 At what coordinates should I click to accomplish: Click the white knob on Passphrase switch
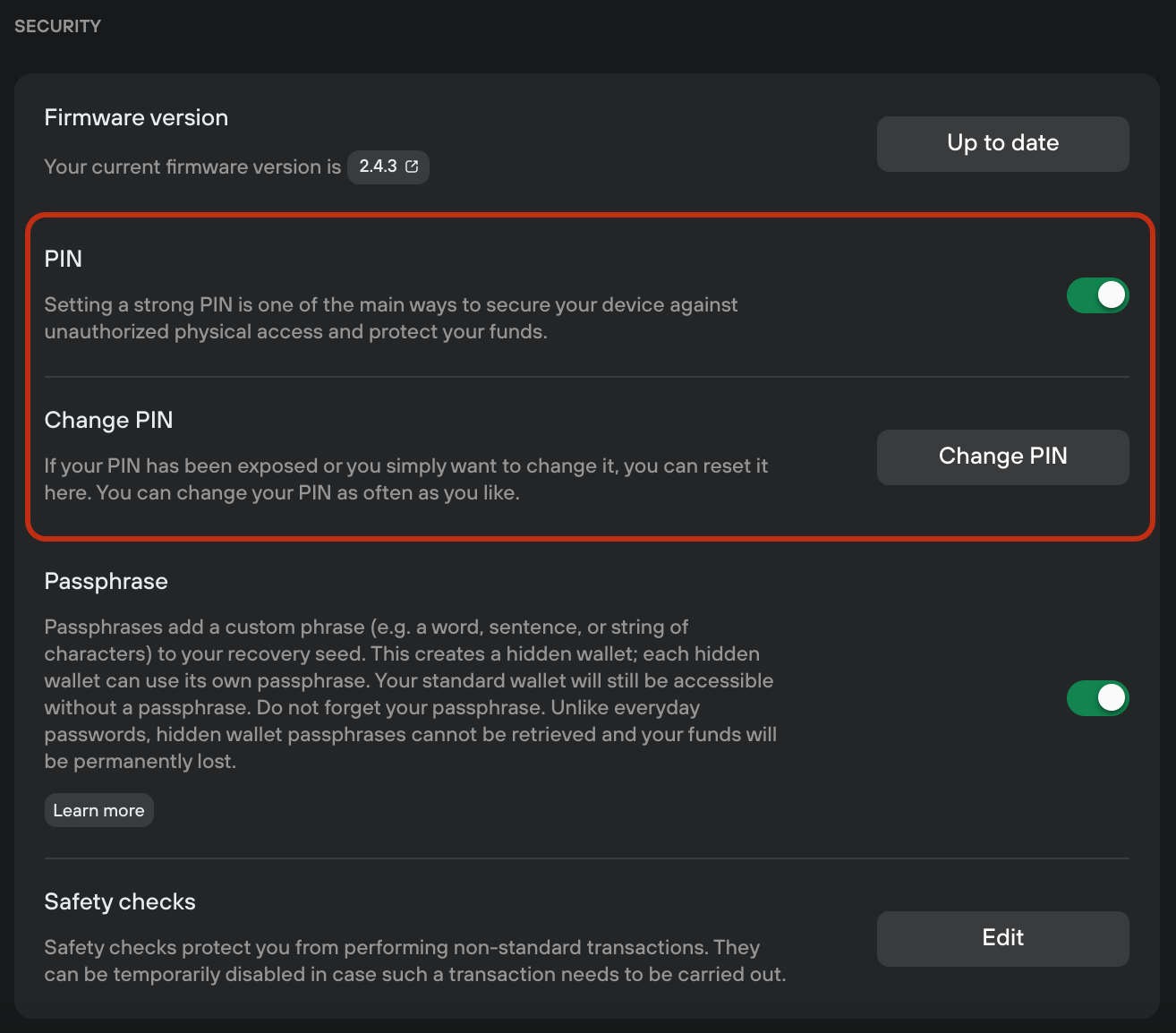click(x=1111, y=698)
